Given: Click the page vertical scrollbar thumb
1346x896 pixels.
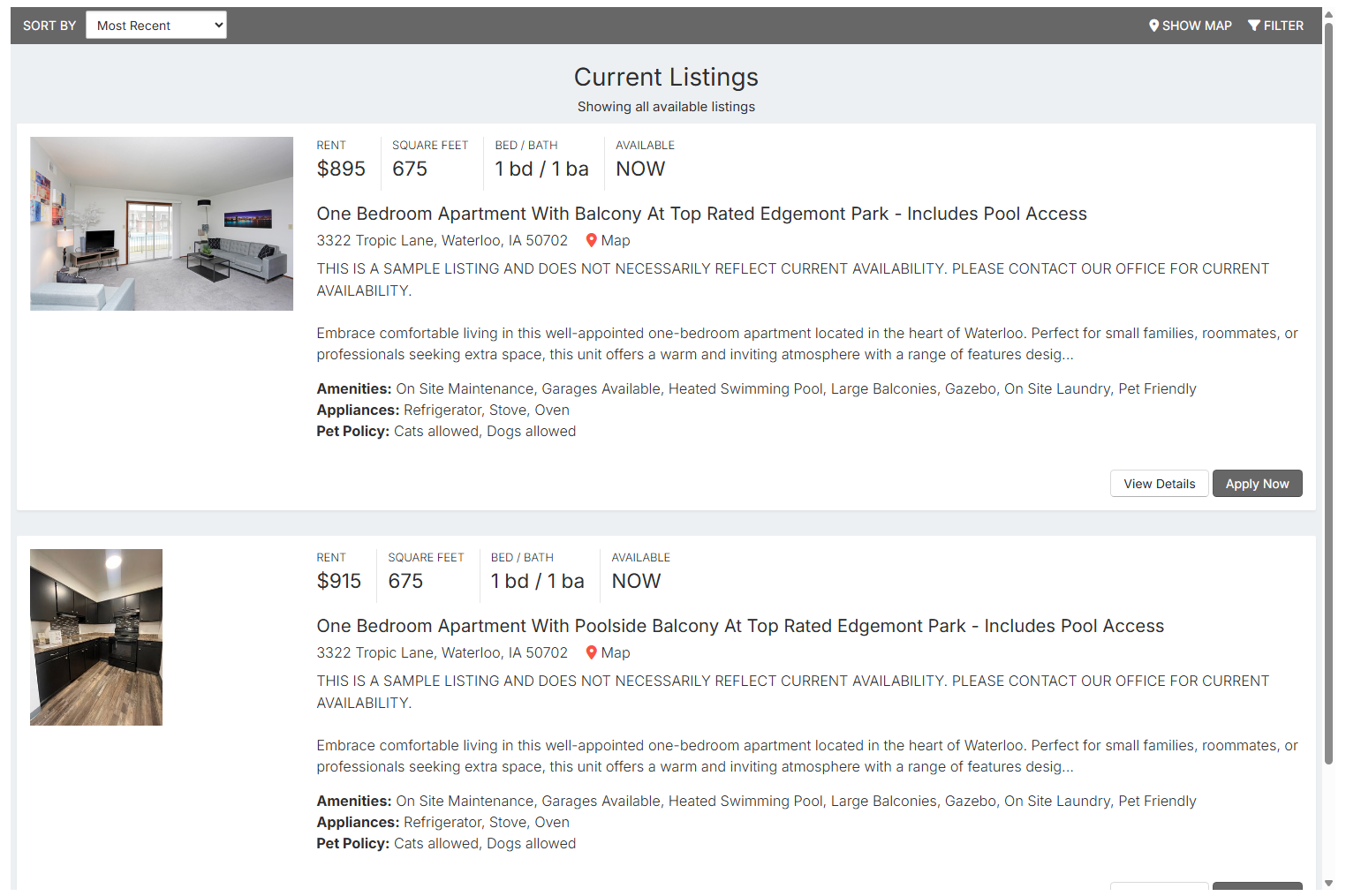Looking at the screenshot, I should [1328, 388].
